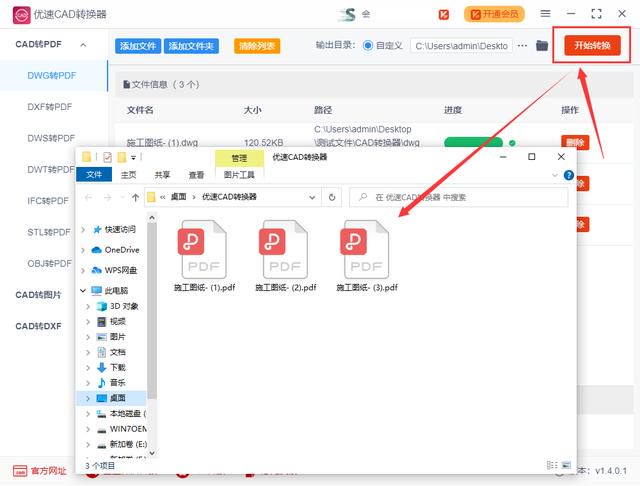The width and height of the screenshot is (640, 486).
Task: Open the 文件 tab in Explorer ribbon
Action: [94, 175]
